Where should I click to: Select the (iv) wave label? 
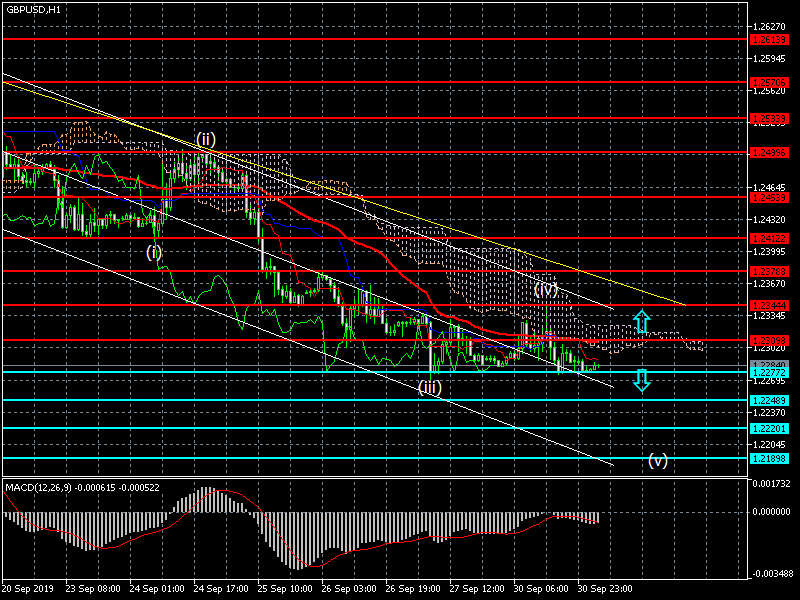[x=546, y=290]
